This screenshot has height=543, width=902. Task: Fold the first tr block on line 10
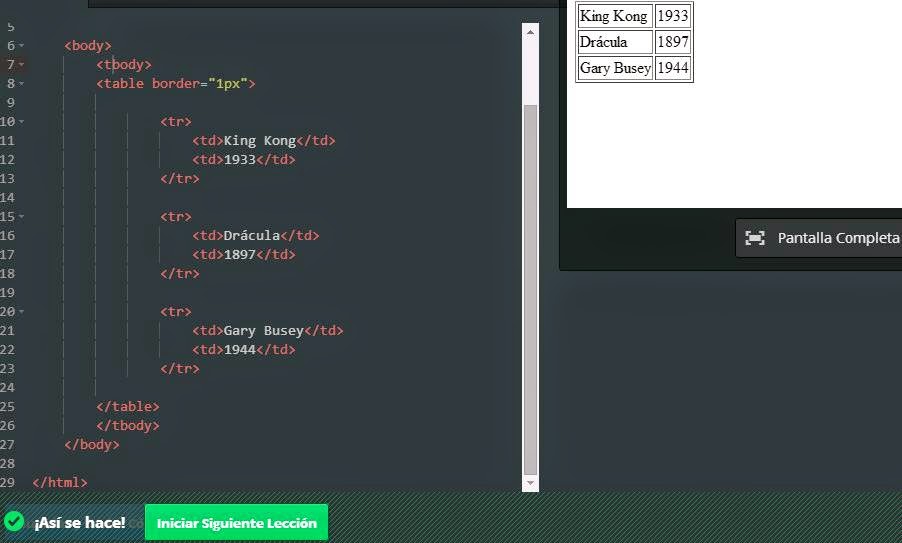coord(21,121)
